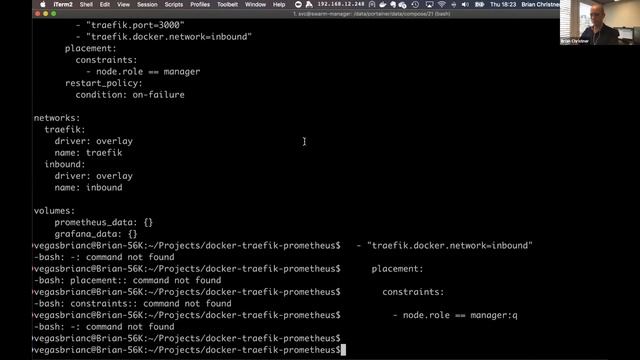Click the cloud sync menu bar icon
This screenshot has height=360, width=640.
point(402,5)
